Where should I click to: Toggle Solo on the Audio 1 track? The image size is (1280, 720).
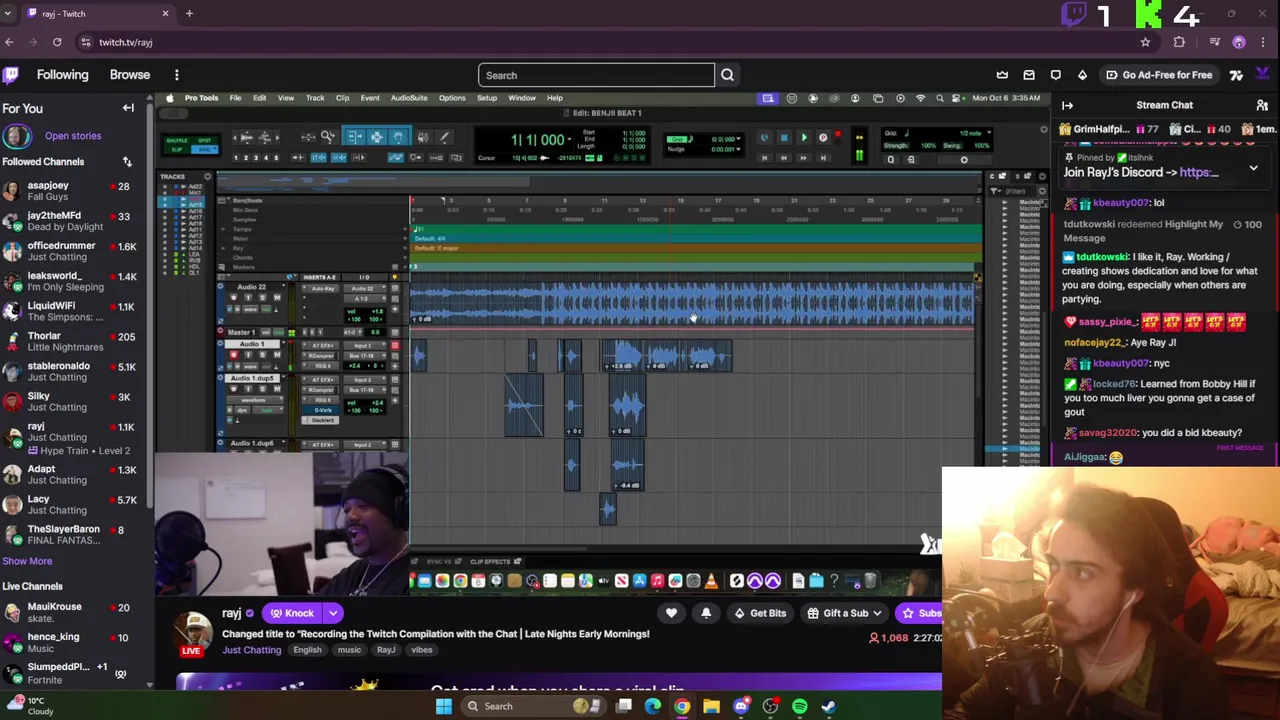click(x=262, y=355)
